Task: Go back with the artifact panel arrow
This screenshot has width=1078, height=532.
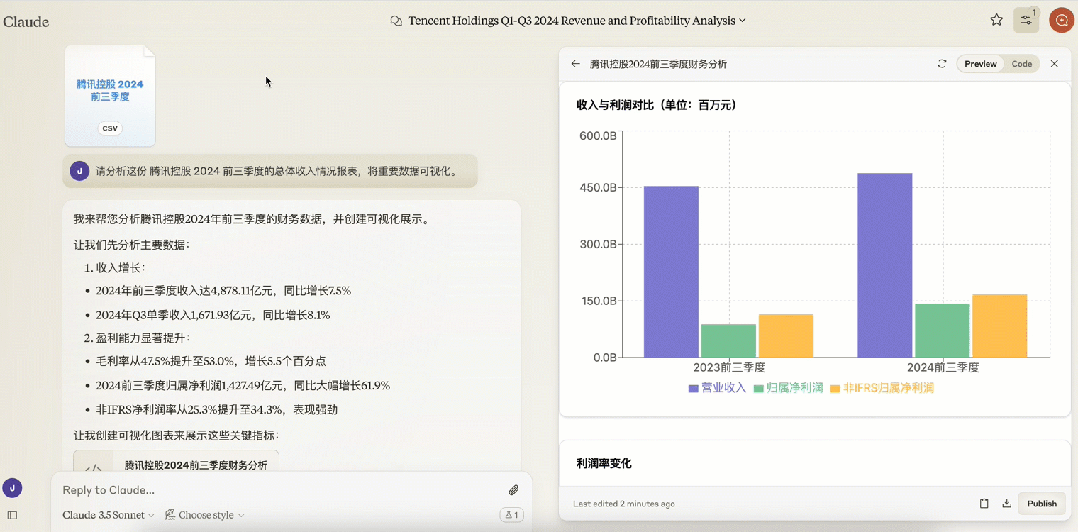Action: (x=575, y=64)
